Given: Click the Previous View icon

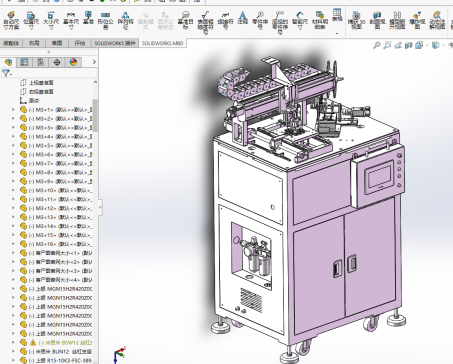Looking at the screenshot, I should click(x=398, y=45).
